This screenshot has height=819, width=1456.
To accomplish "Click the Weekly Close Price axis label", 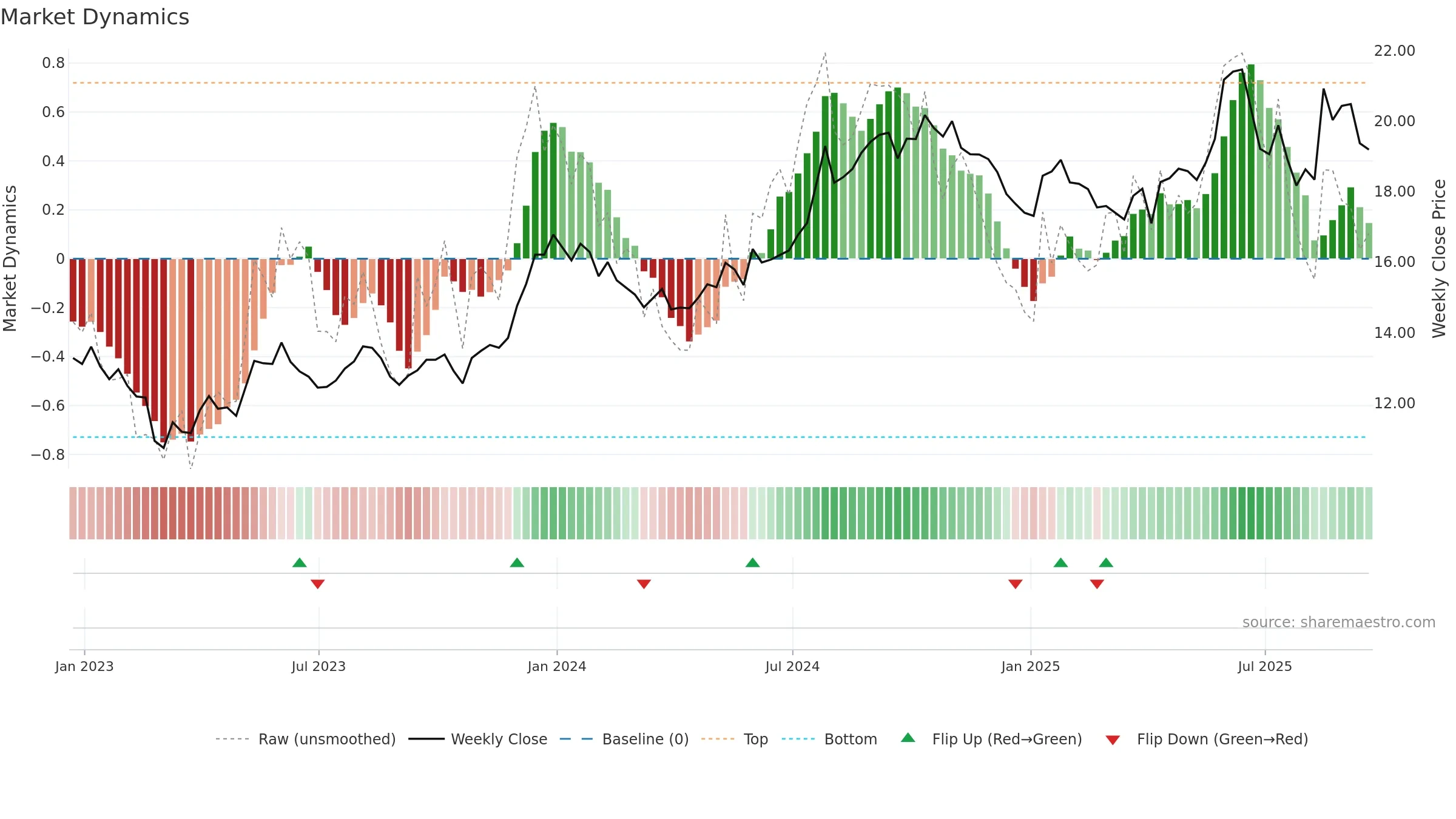I will point(1439,258).
